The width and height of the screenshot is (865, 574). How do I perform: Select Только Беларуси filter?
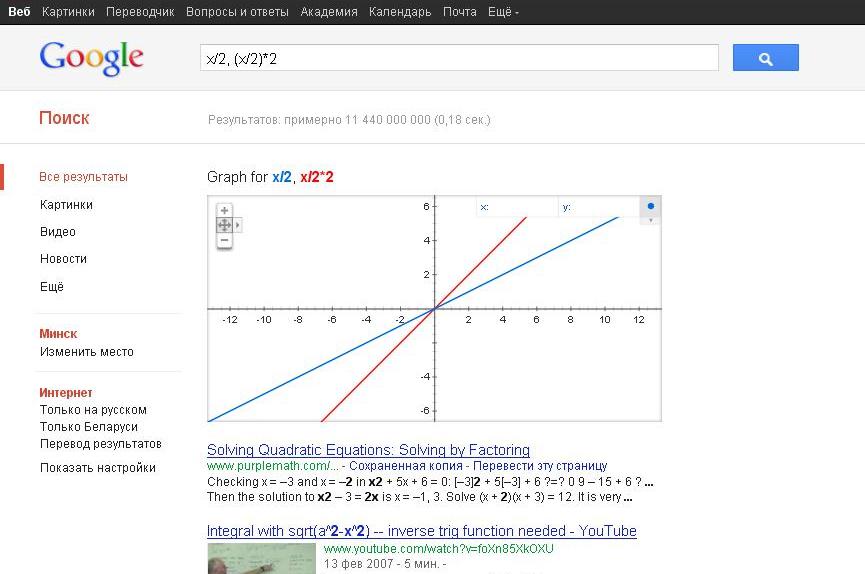[89, 427]
